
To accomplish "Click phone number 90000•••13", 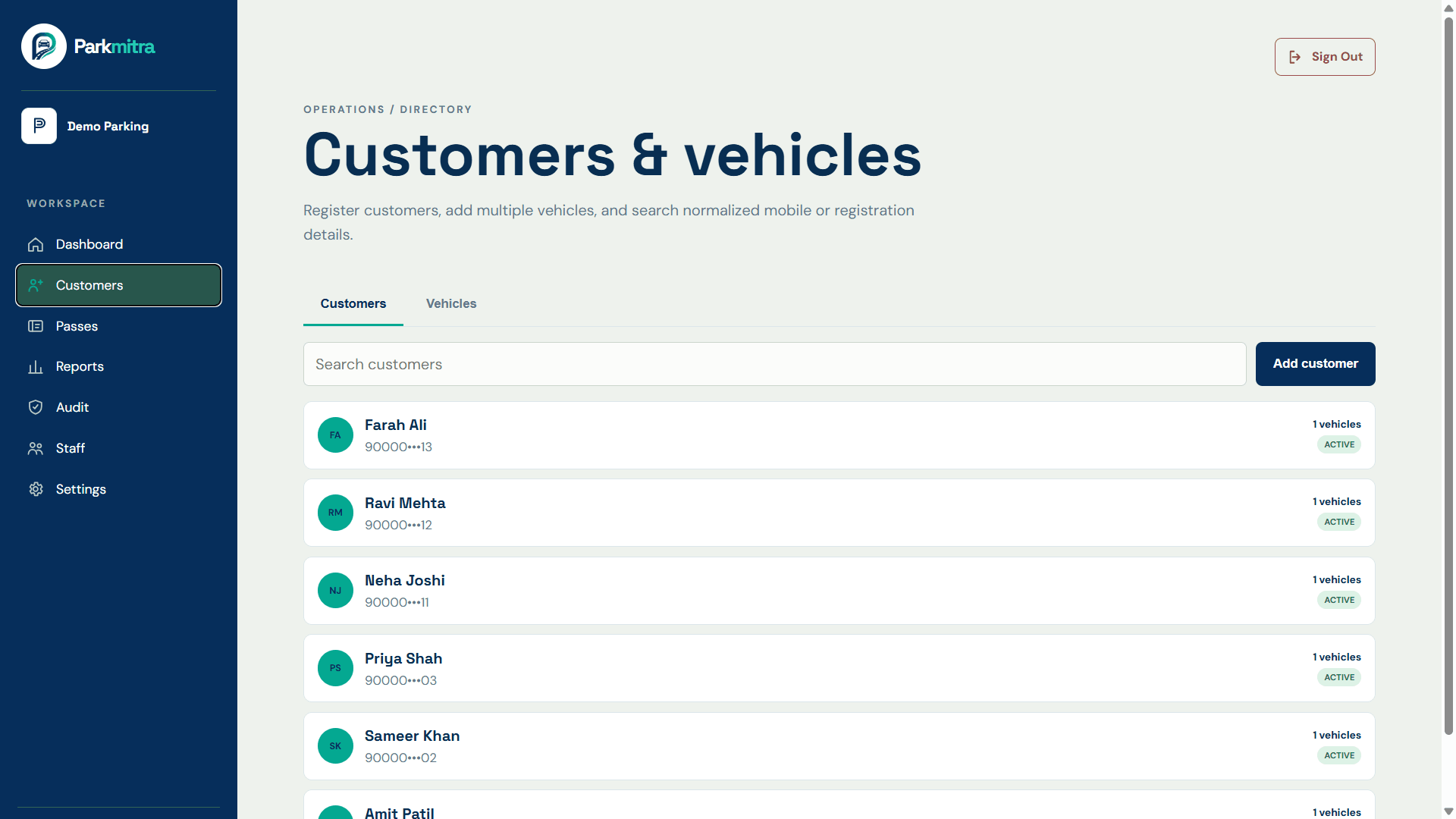I will tap(398, 447).
